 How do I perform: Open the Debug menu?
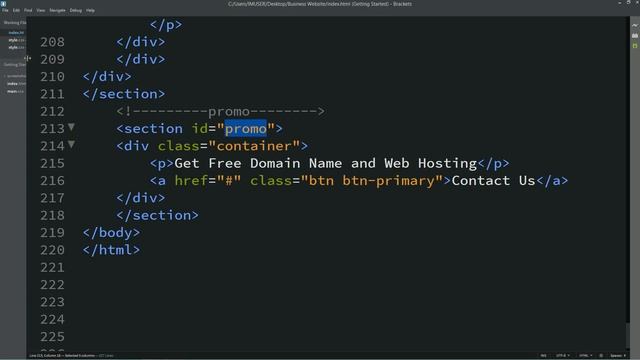pyautogui.click(x=76, y=10)
